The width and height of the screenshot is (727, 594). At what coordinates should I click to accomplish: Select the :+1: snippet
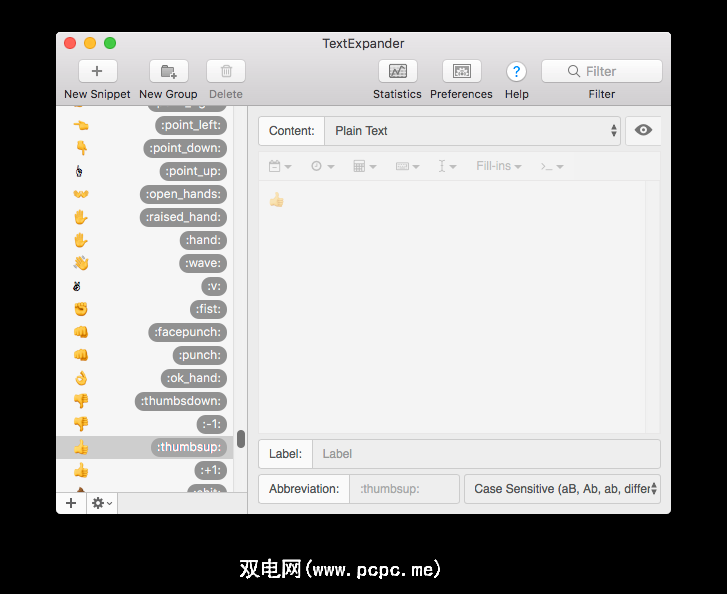click(x=145, y=470)
